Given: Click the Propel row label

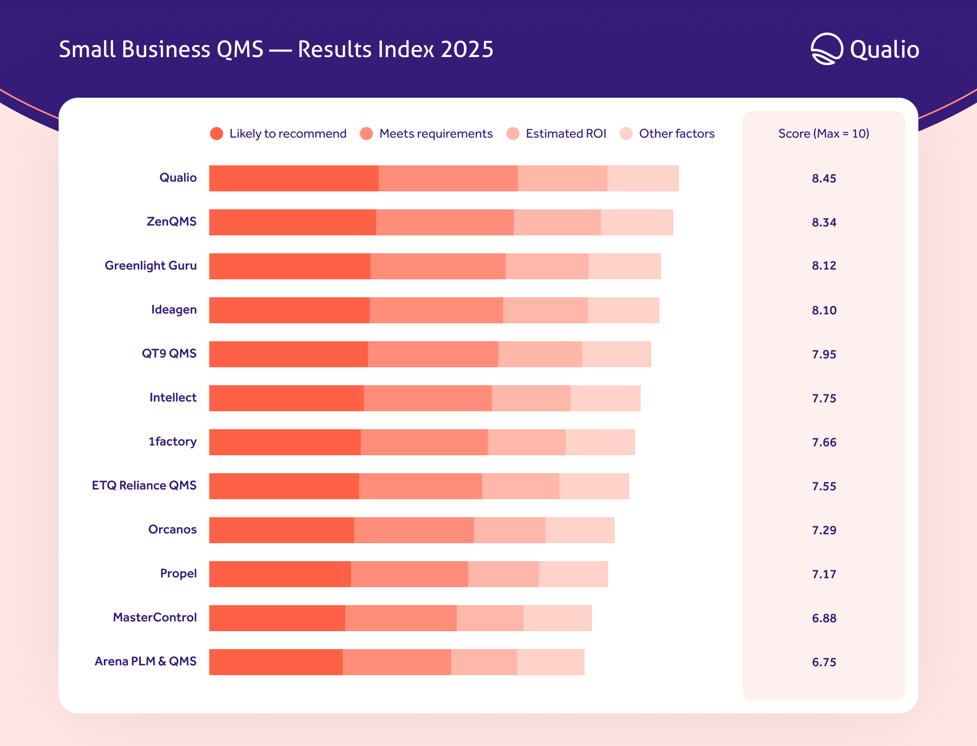Looking at the screenshot, I should point(178,573).
